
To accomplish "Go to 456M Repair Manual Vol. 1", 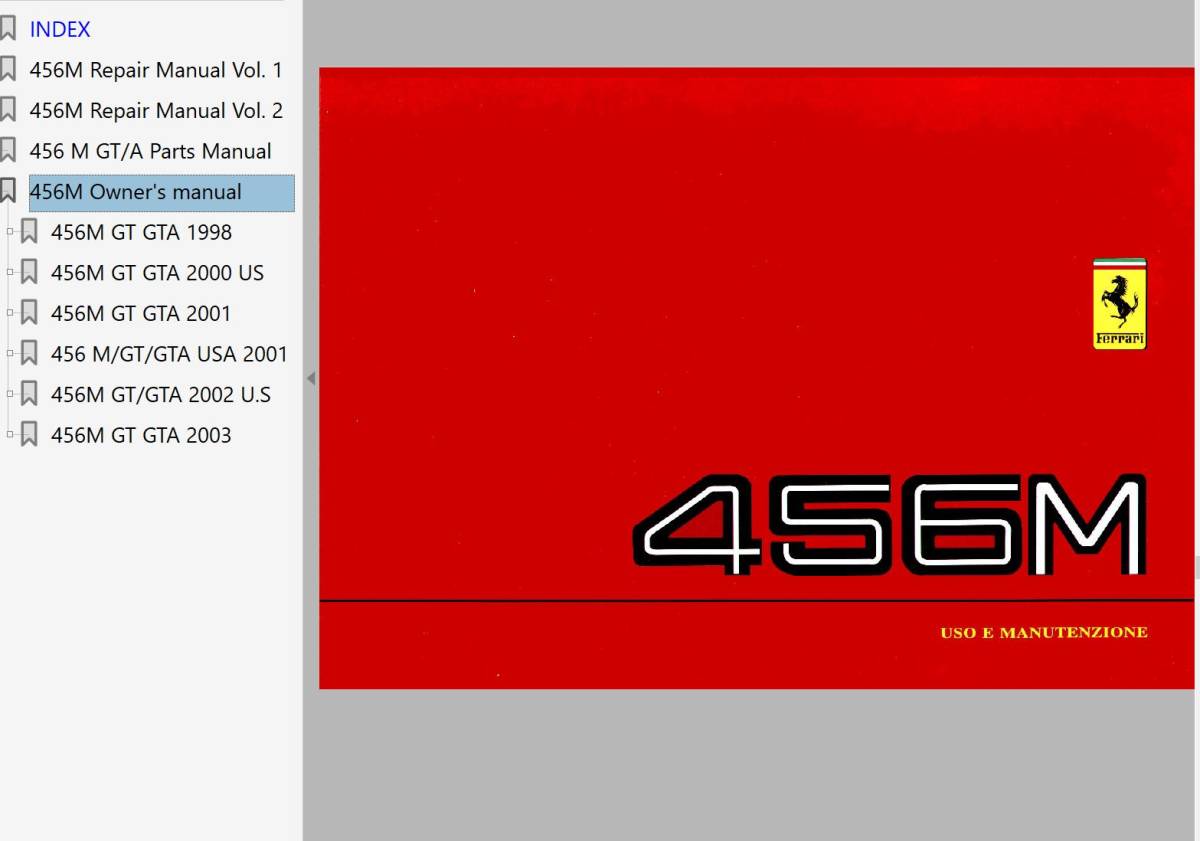I will [x=156, y=70].
